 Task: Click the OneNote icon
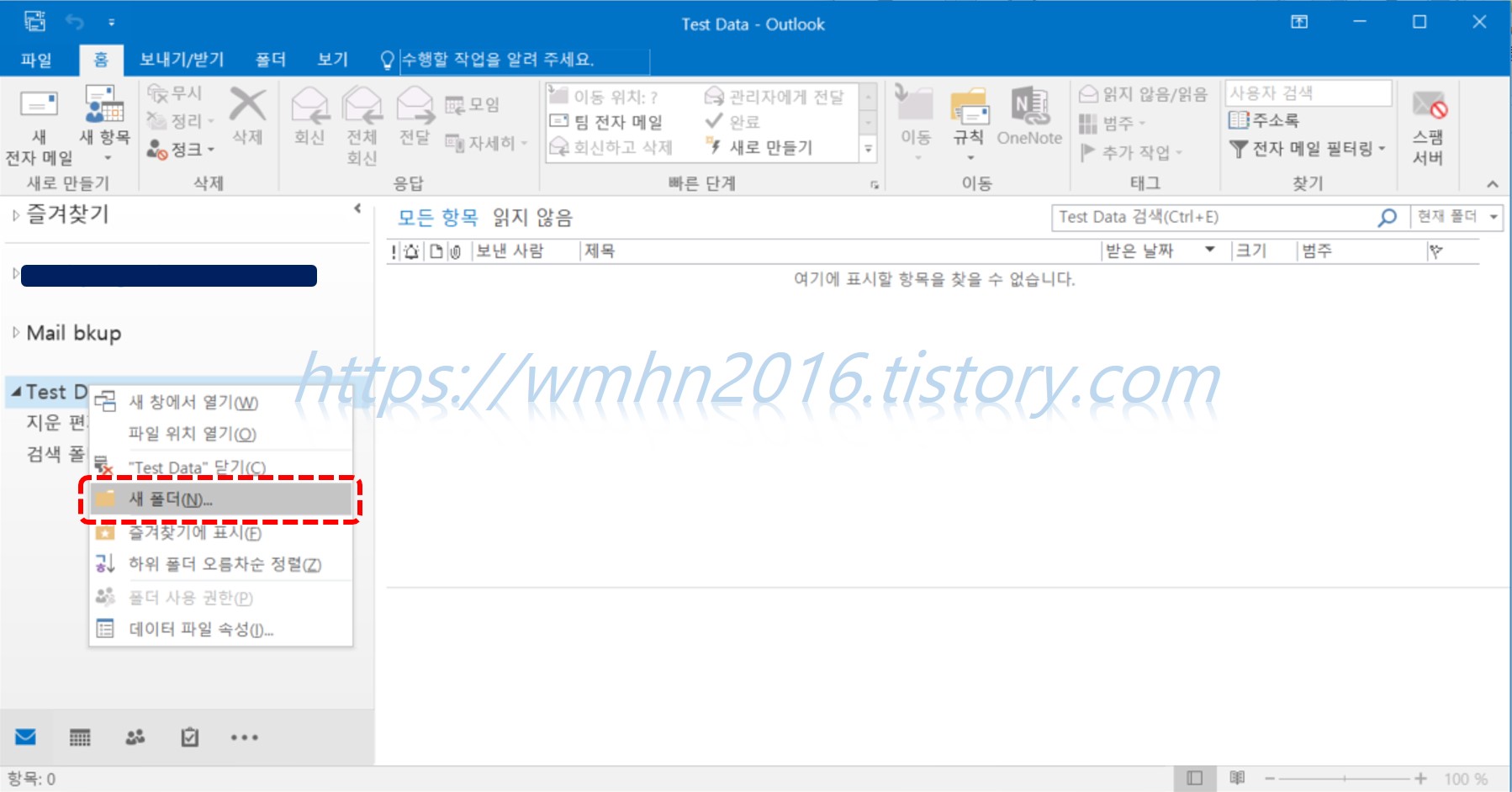[1029, 104]
